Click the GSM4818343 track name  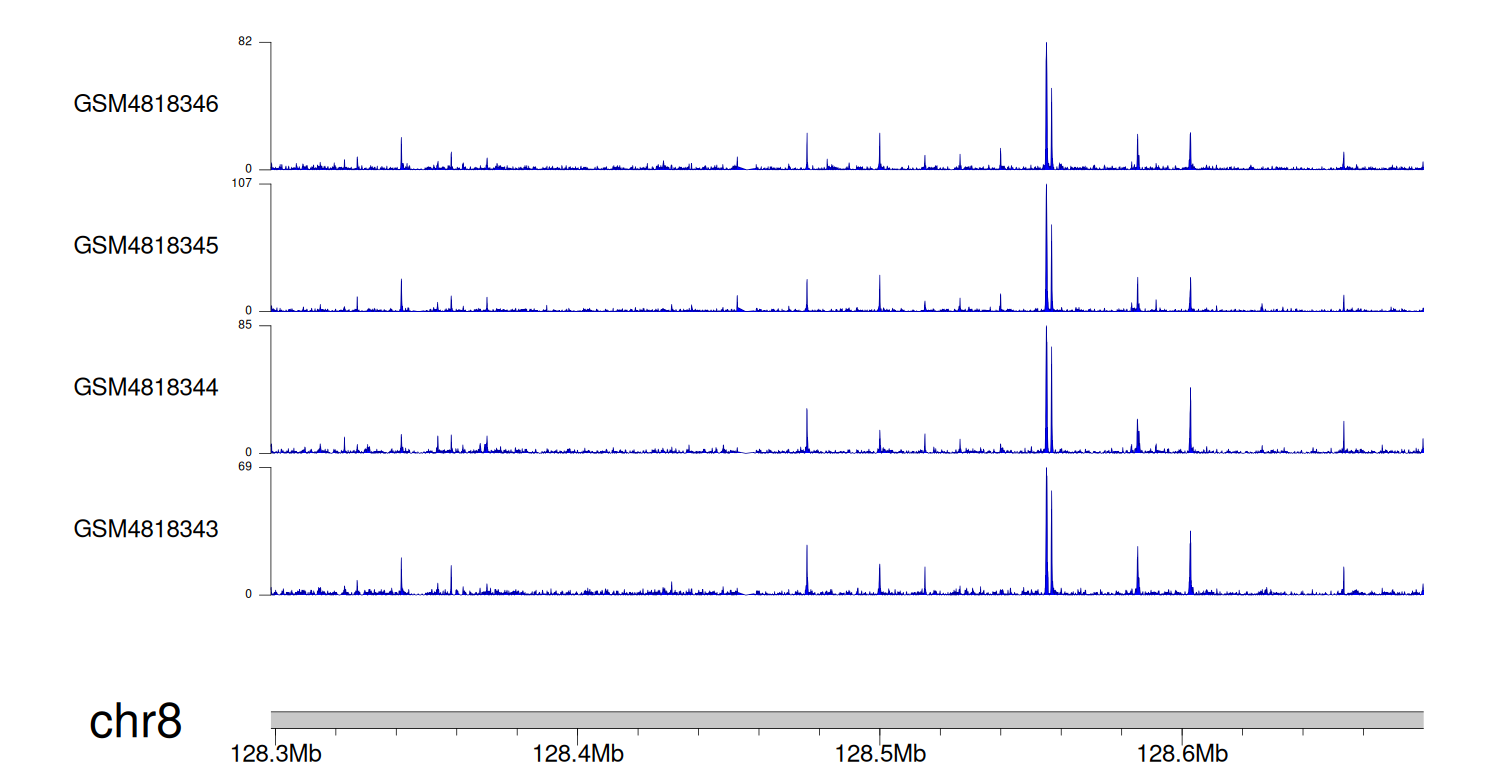tap(146, 529)
